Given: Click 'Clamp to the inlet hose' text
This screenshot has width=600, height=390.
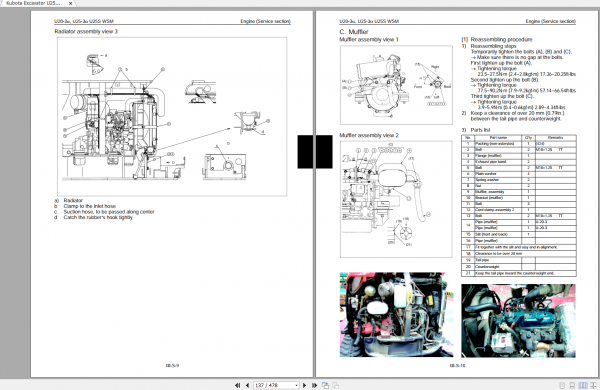Looking at the screenshot, I should pyautogui.click(x=90, y=206).
